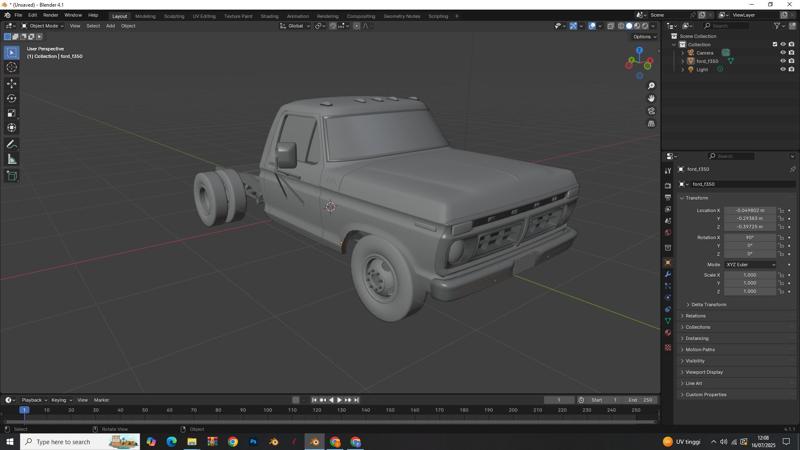The width and height of the screenshot is (800, 450).
Task: Toggle show overlays button
Action: 592,26
